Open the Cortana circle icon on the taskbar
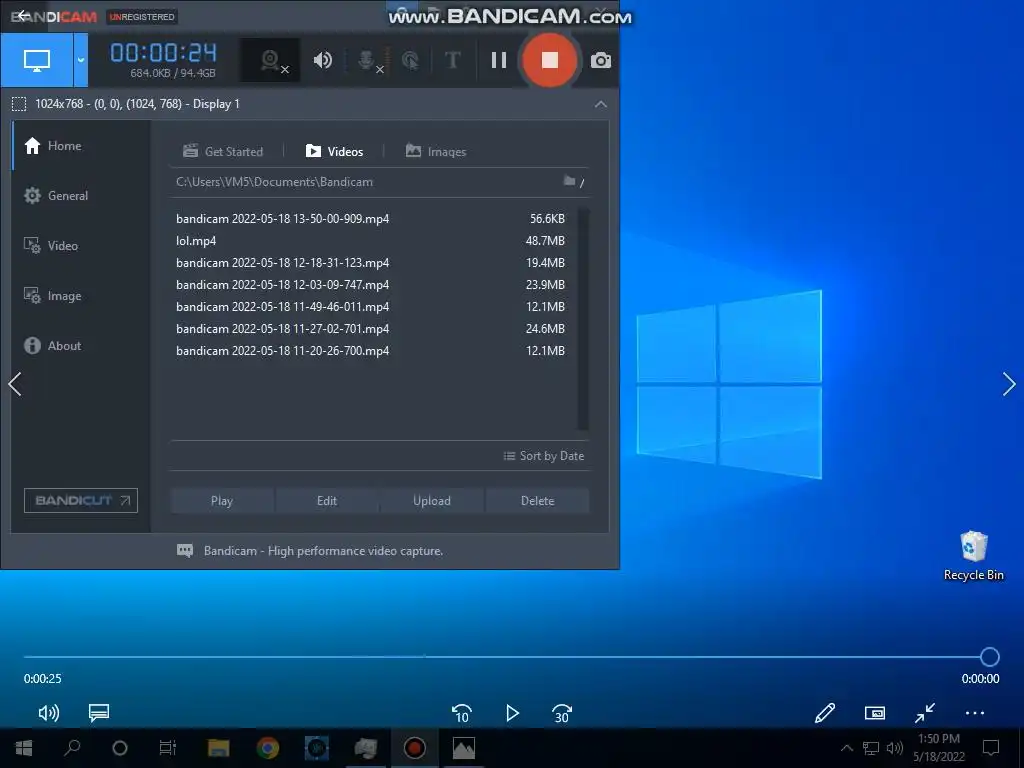Image resolution: width=1024 pixels, height=768 pixels. pos(120,748)
